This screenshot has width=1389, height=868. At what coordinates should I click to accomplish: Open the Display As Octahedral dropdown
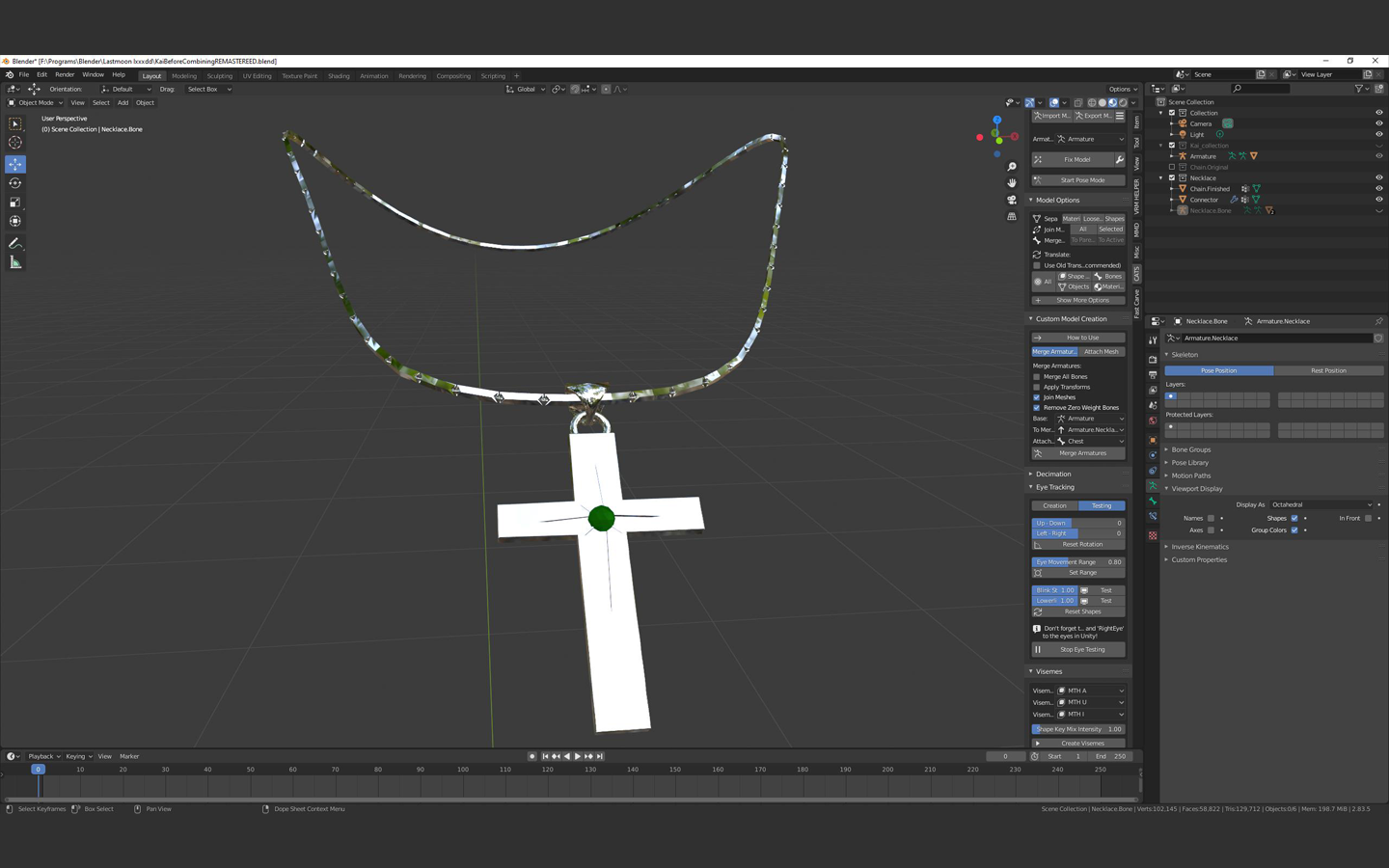pos(1321,504)
